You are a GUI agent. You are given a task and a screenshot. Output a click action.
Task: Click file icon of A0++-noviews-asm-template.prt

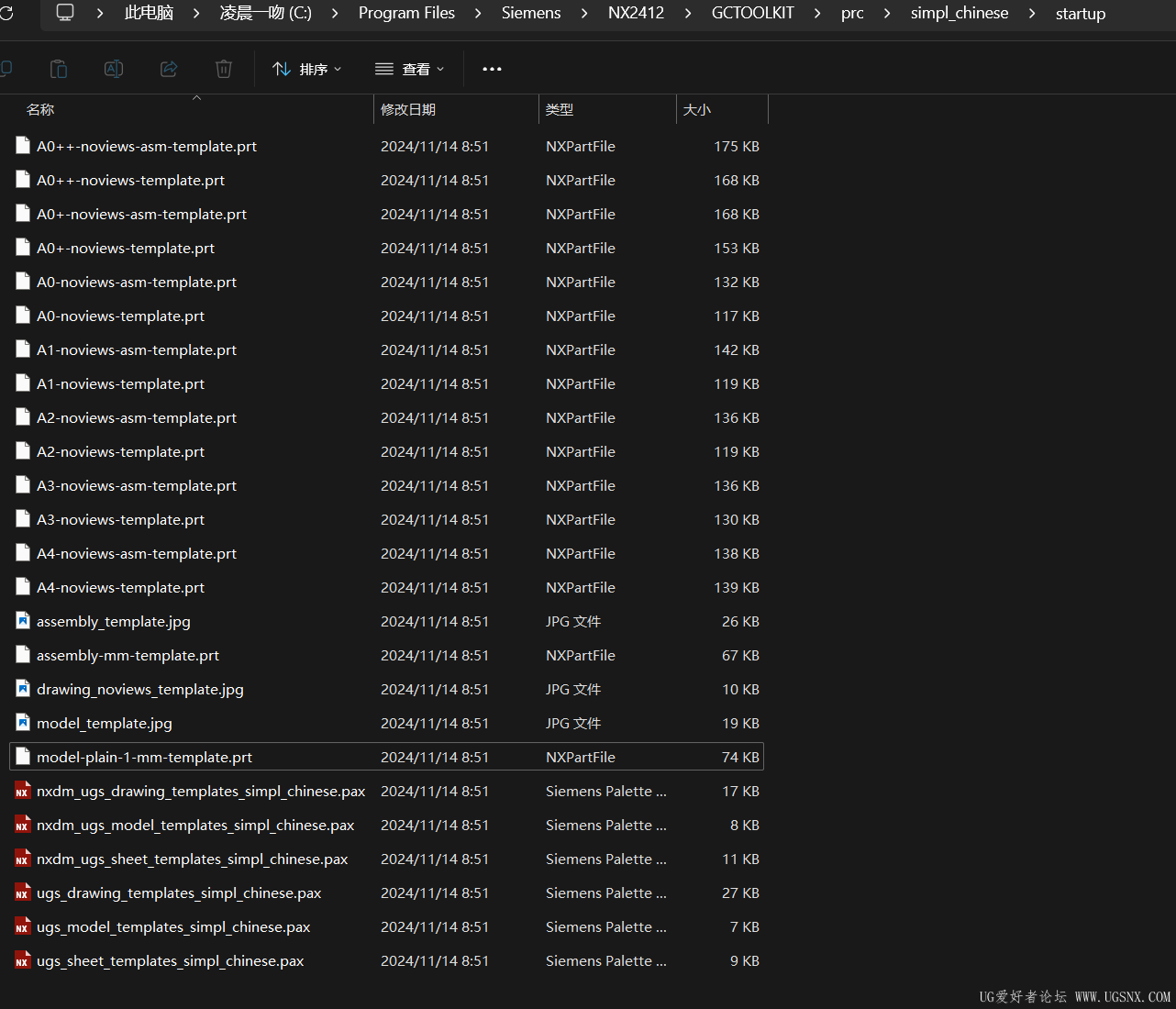pos(23,145)
